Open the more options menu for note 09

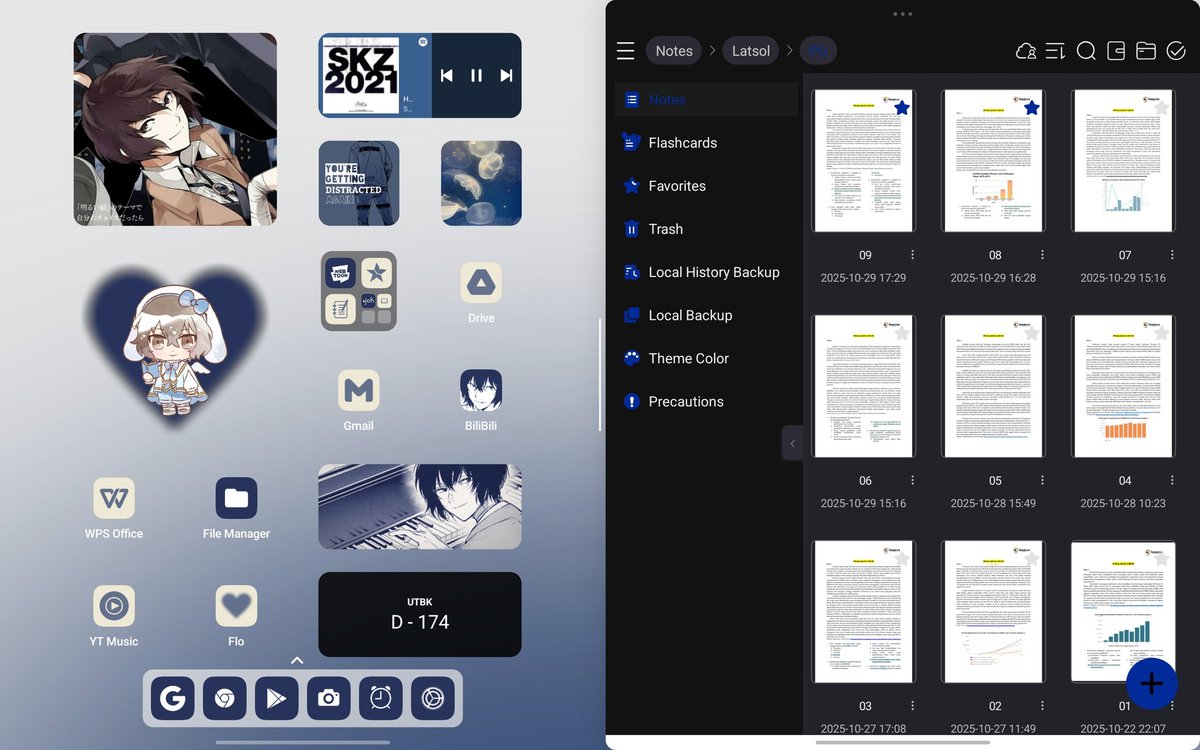point(912,255)
